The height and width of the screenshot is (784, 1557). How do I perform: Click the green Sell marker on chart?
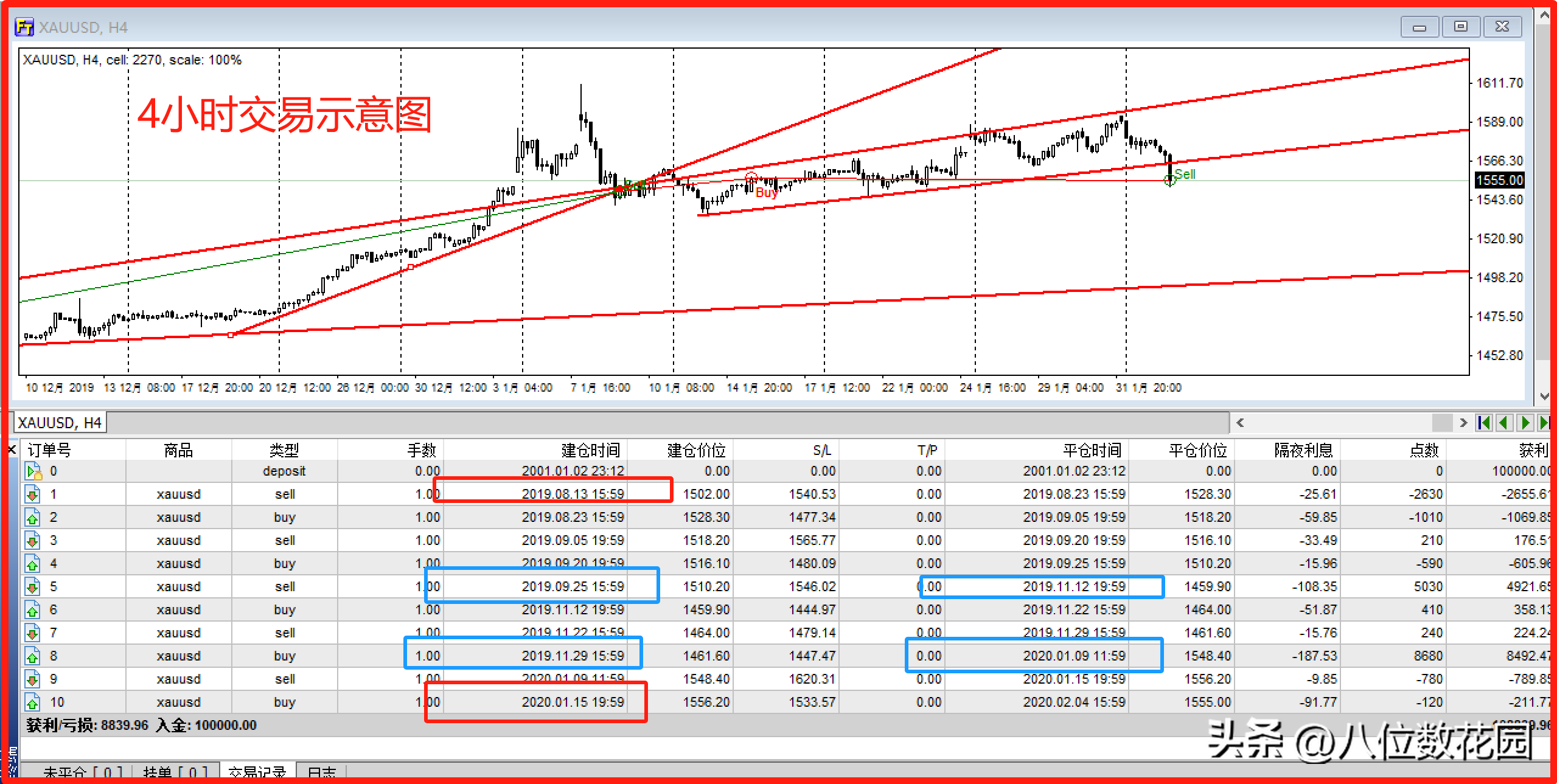coord(1185,175)
